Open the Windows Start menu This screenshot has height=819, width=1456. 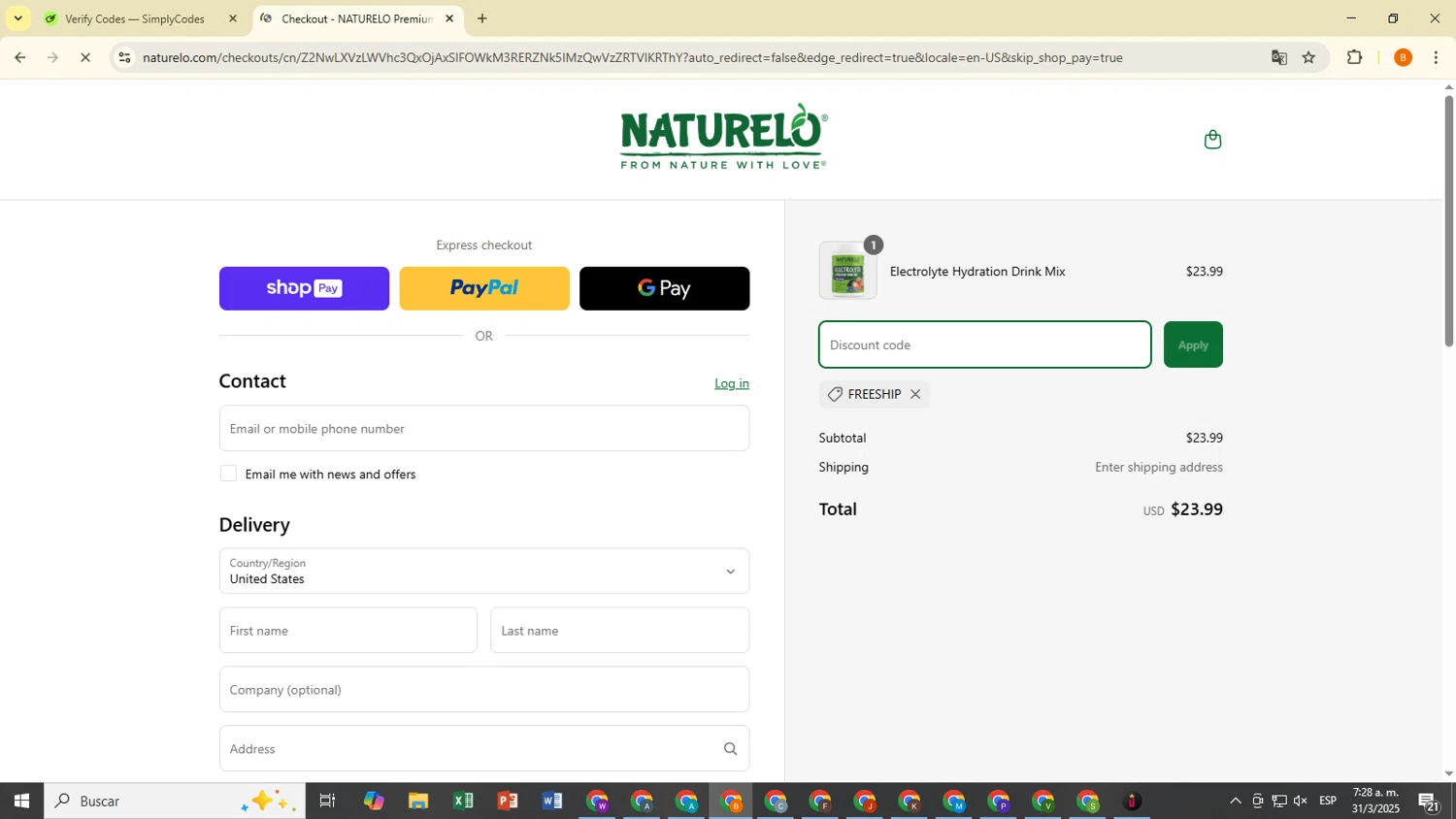click(21, 801)
